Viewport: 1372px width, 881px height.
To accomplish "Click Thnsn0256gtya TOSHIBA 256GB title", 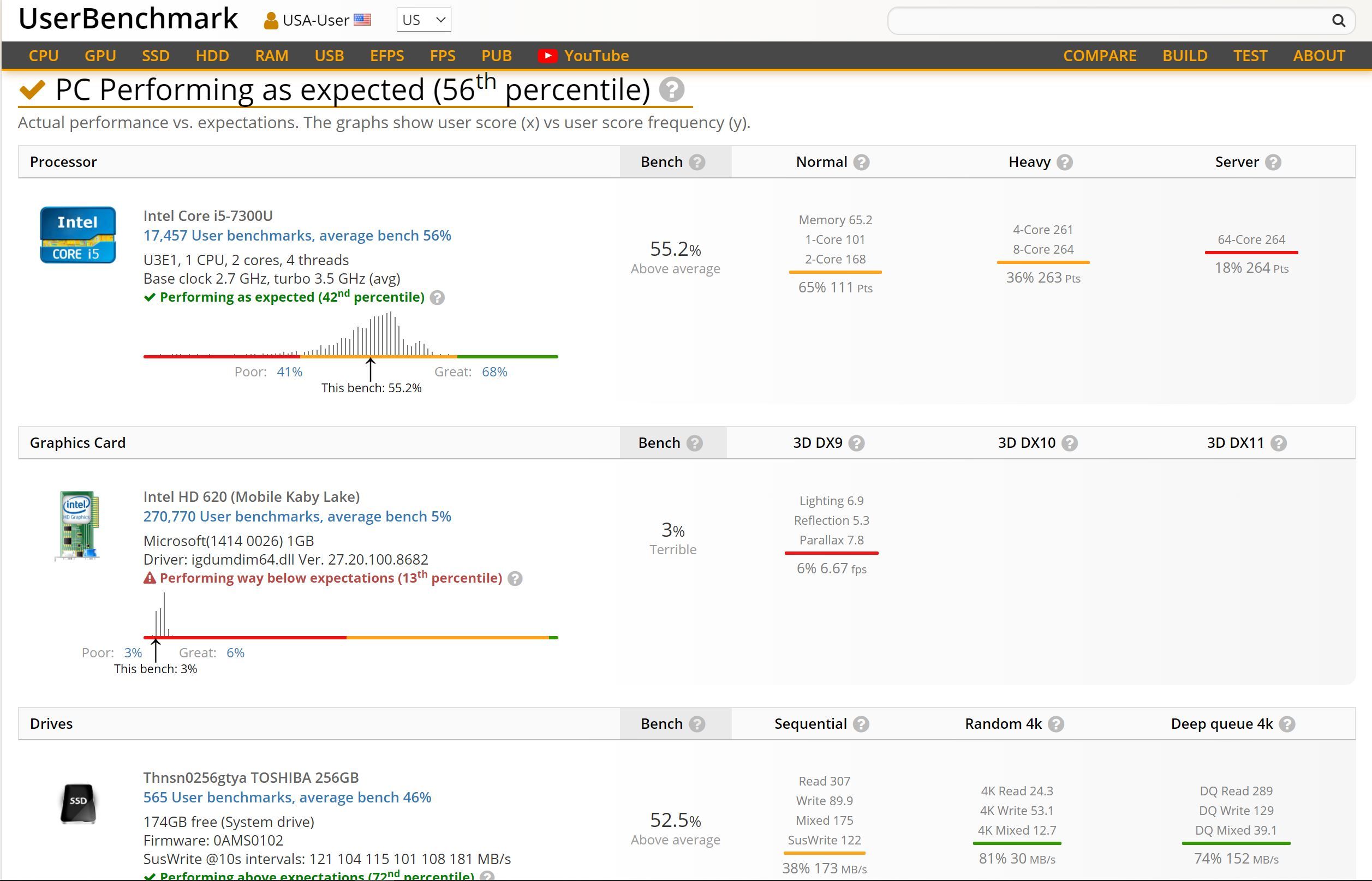I will pyautogui.click(x=250, y=777).
